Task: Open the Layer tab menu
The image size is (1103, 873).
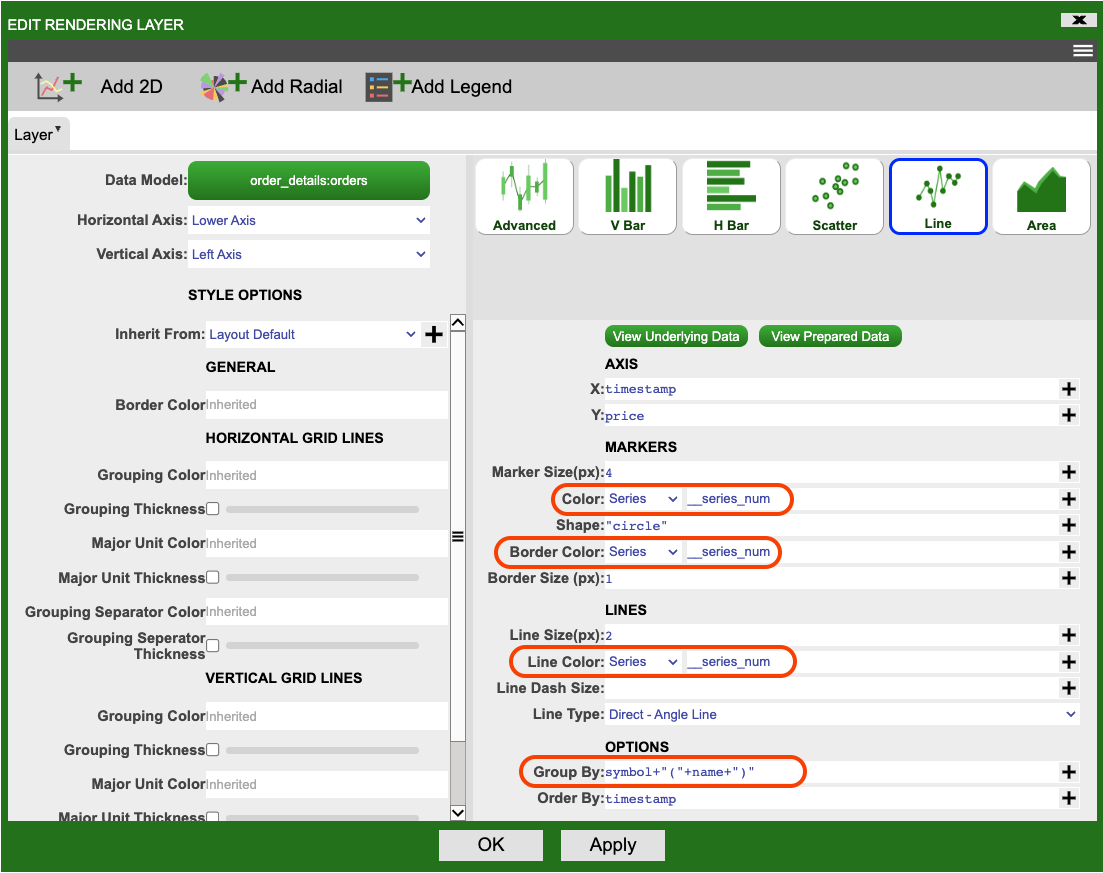Action: click(38, 134)
